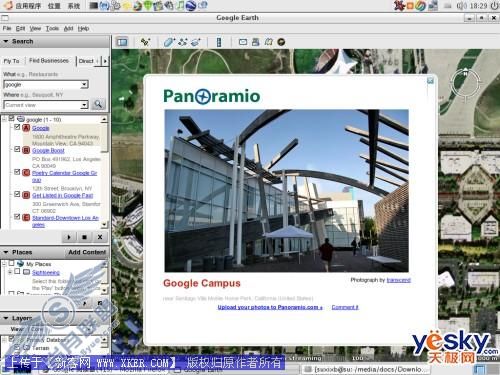The image size is (500, 375).
Task: Click the Comment link in Panoramio balloon
Action: click(x=345, y=307)
